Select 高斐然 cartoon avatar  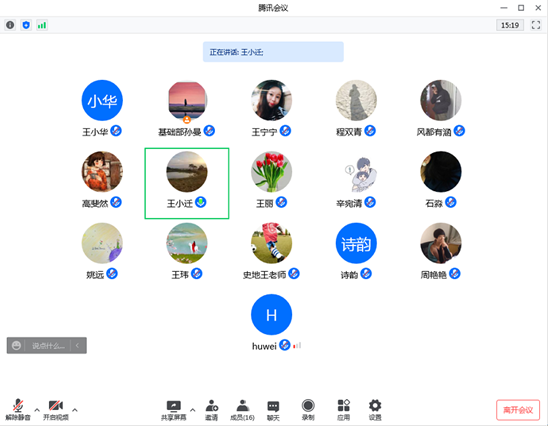pos(102,172)
